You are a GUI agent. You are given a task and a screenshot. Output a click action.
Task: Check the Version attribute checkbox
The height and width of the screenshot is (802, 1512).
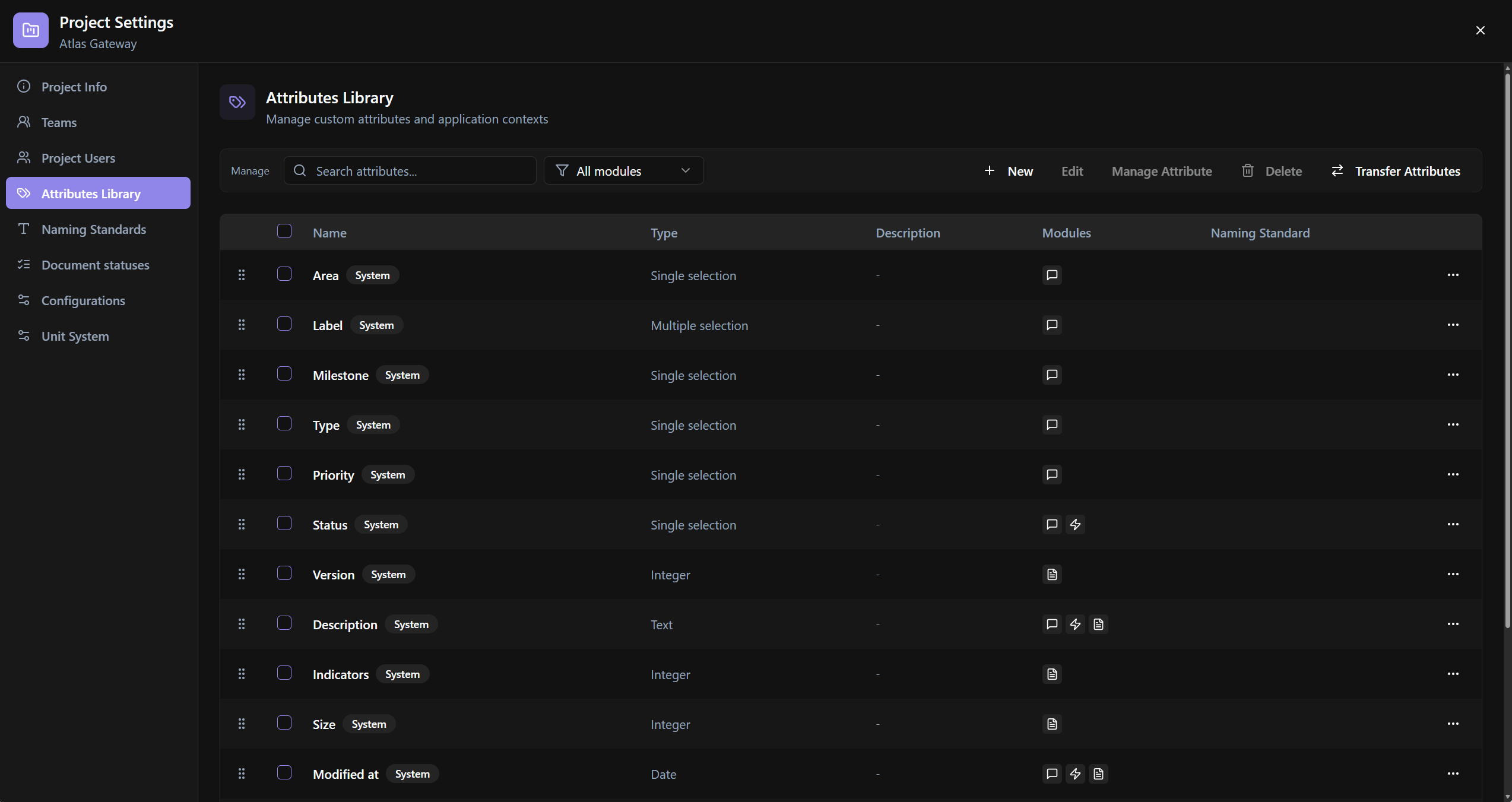pos(284,573)
